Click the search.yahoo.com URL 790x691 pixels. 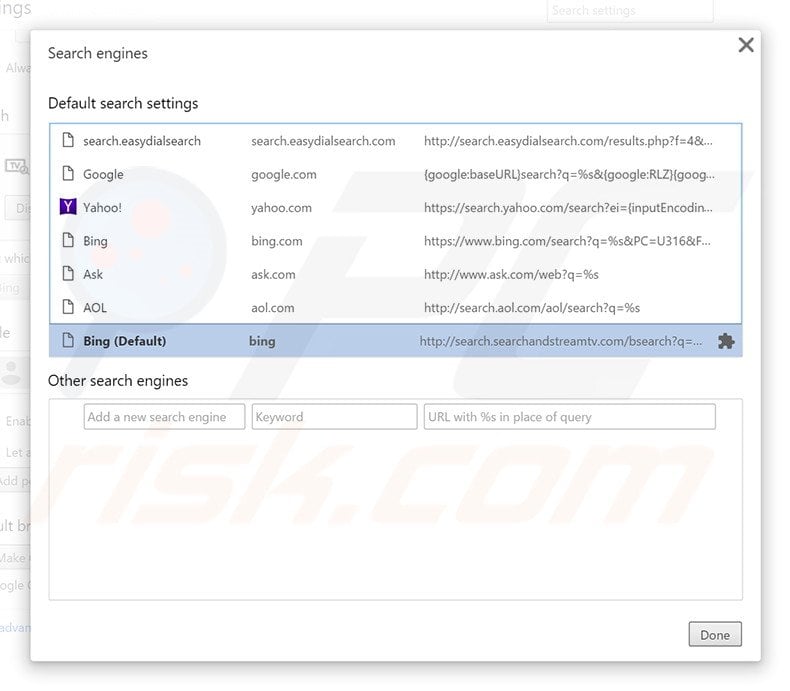click(x=568, y=208)
